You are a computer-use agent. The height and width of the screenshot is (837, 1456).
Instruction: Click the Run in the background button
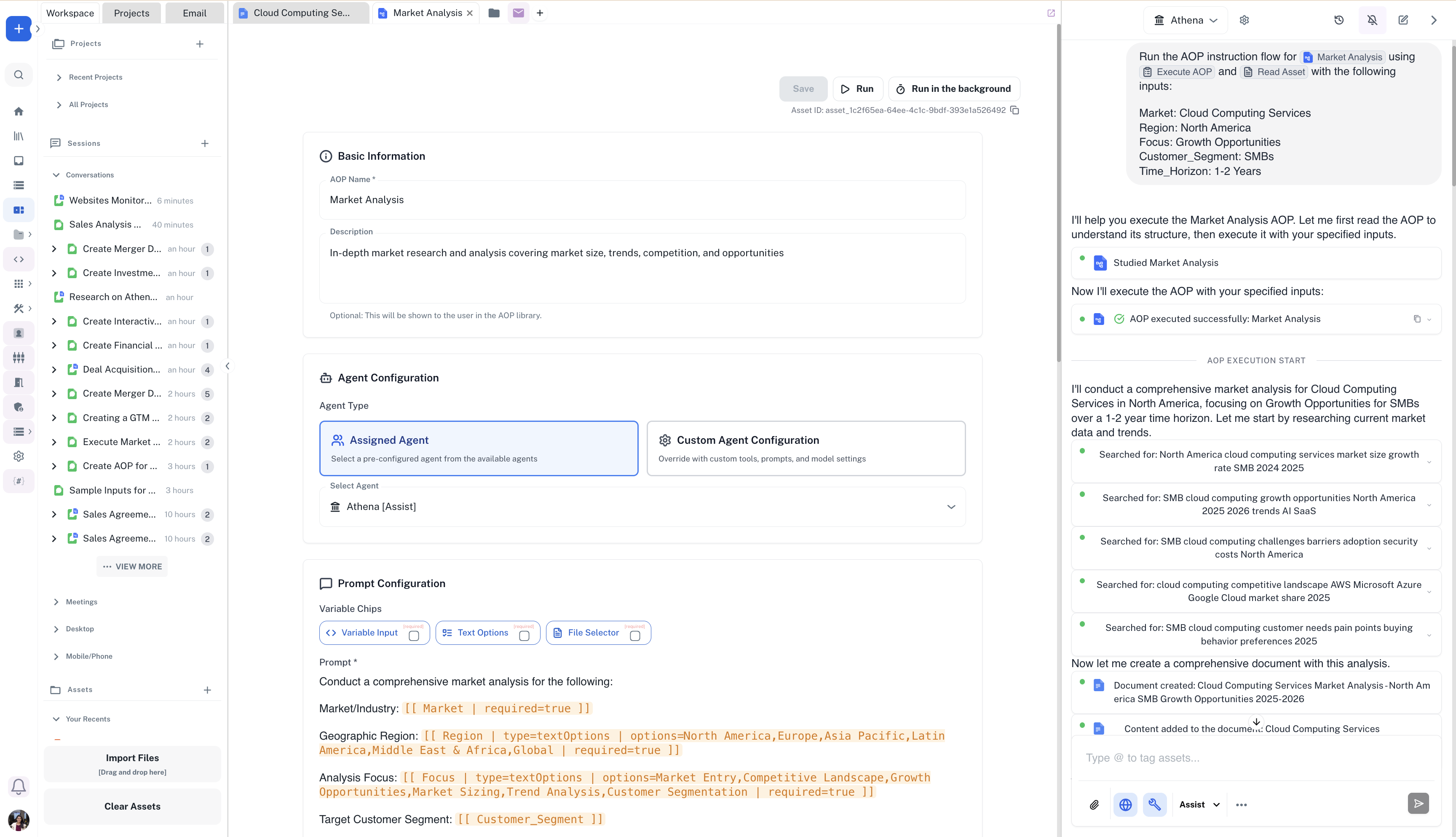(954, 89)
